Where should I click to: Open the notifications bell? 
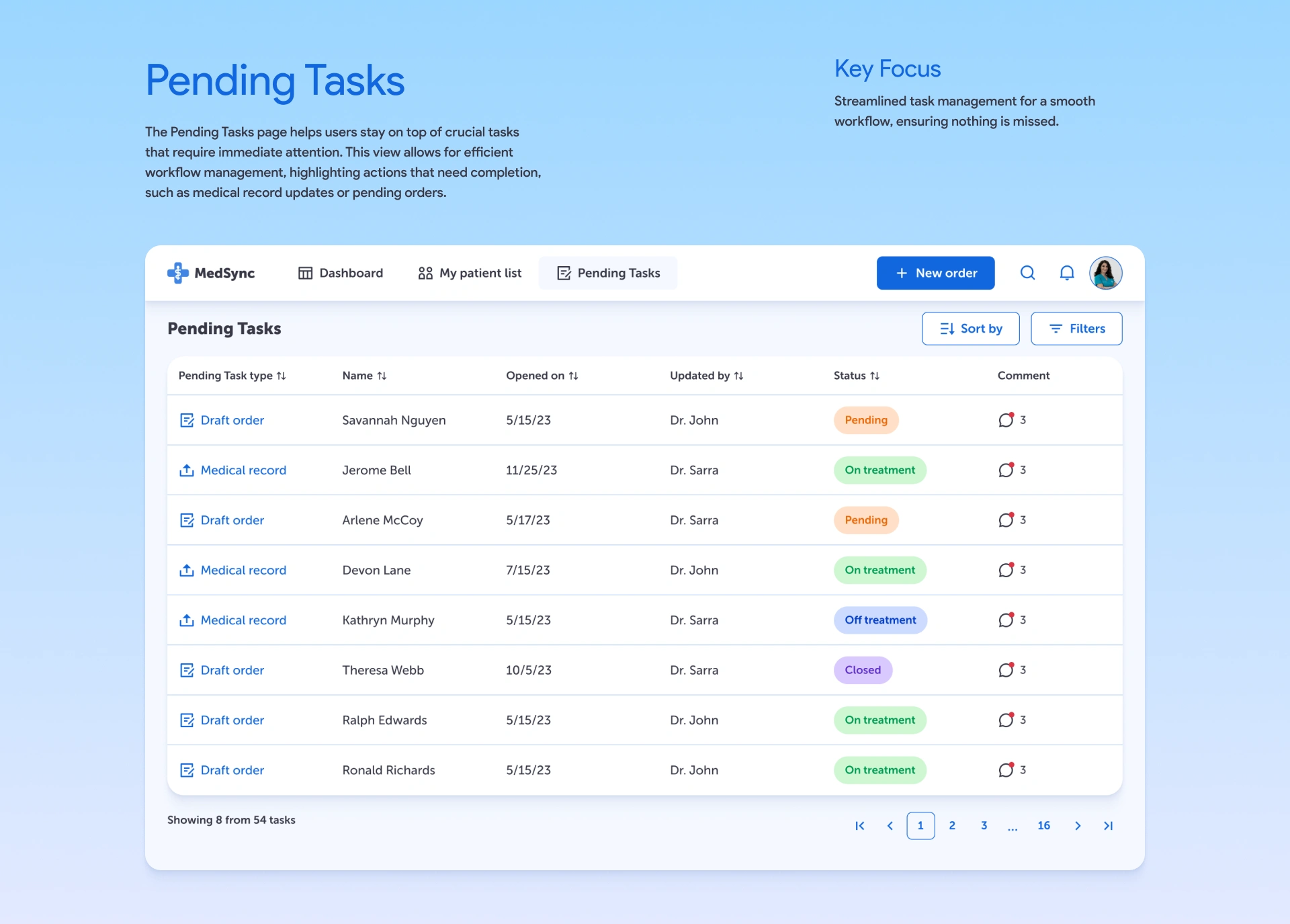tap(1066, 273)
